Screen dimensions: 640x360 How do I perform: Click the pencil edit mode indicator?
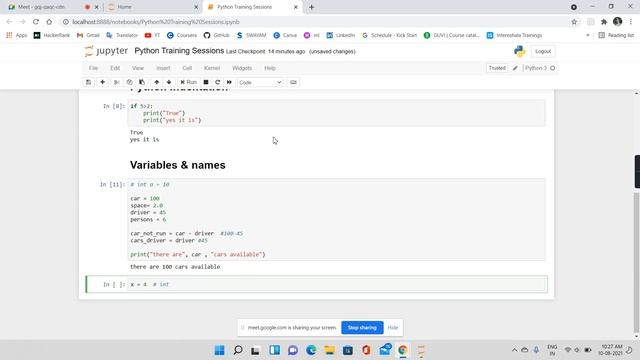[x=515, y=68]
